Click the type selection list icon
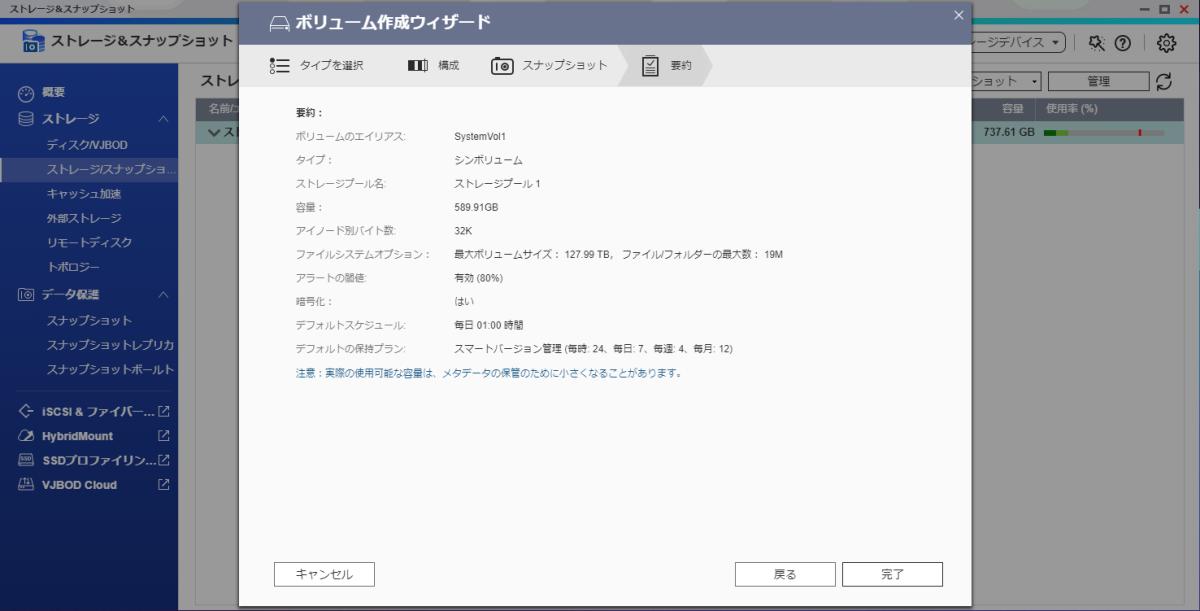 279,66
